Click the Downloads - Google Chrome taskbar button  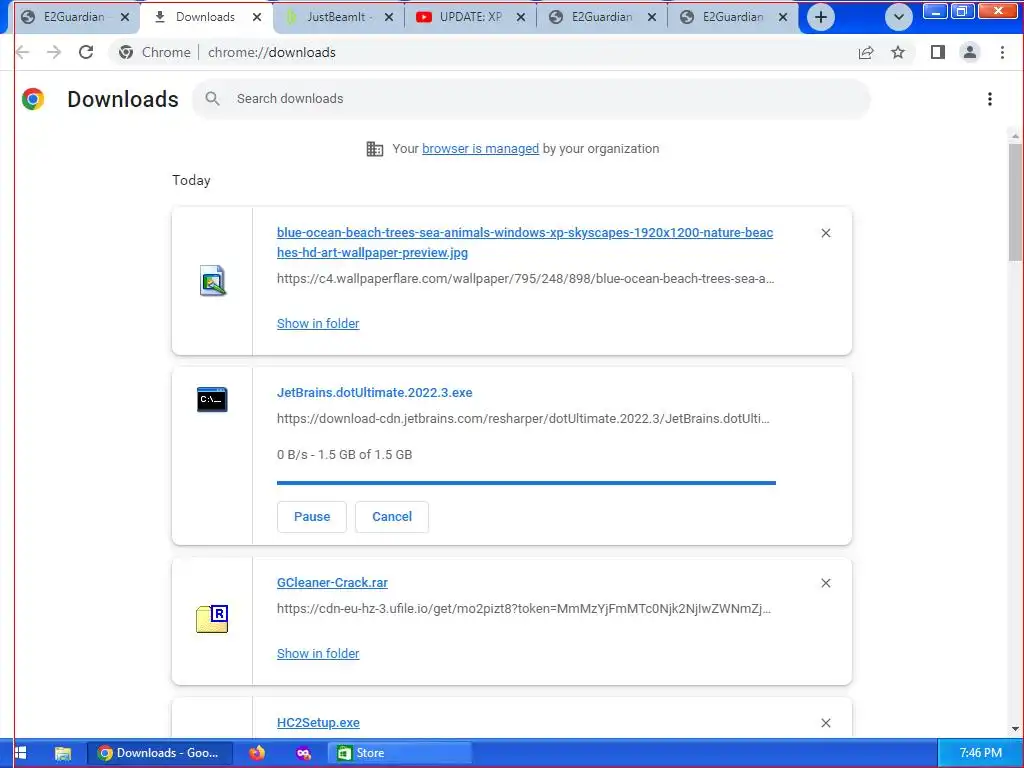pos(160,753)
